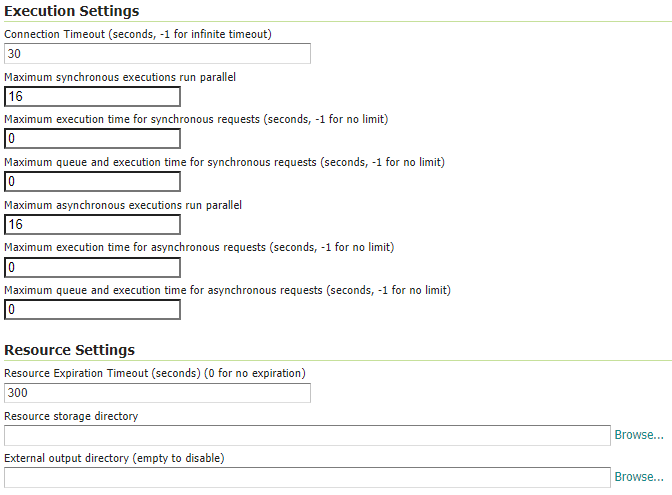The height and width of the screenshot is (495, 672).
Task: Select the synchronous maximum execution time field
Action: [92, 139]
